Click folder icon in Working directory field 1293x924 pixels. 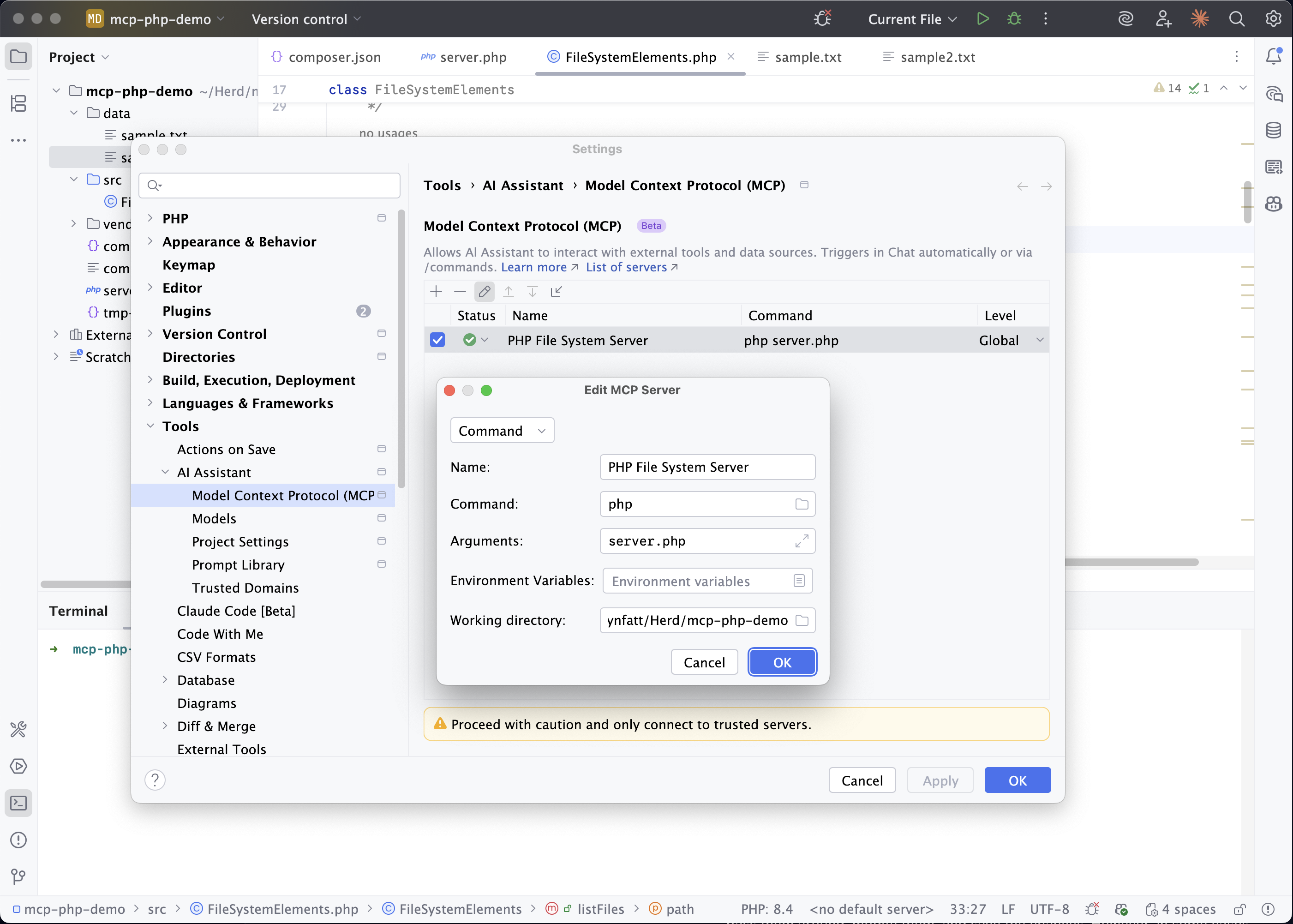(802, 620)
